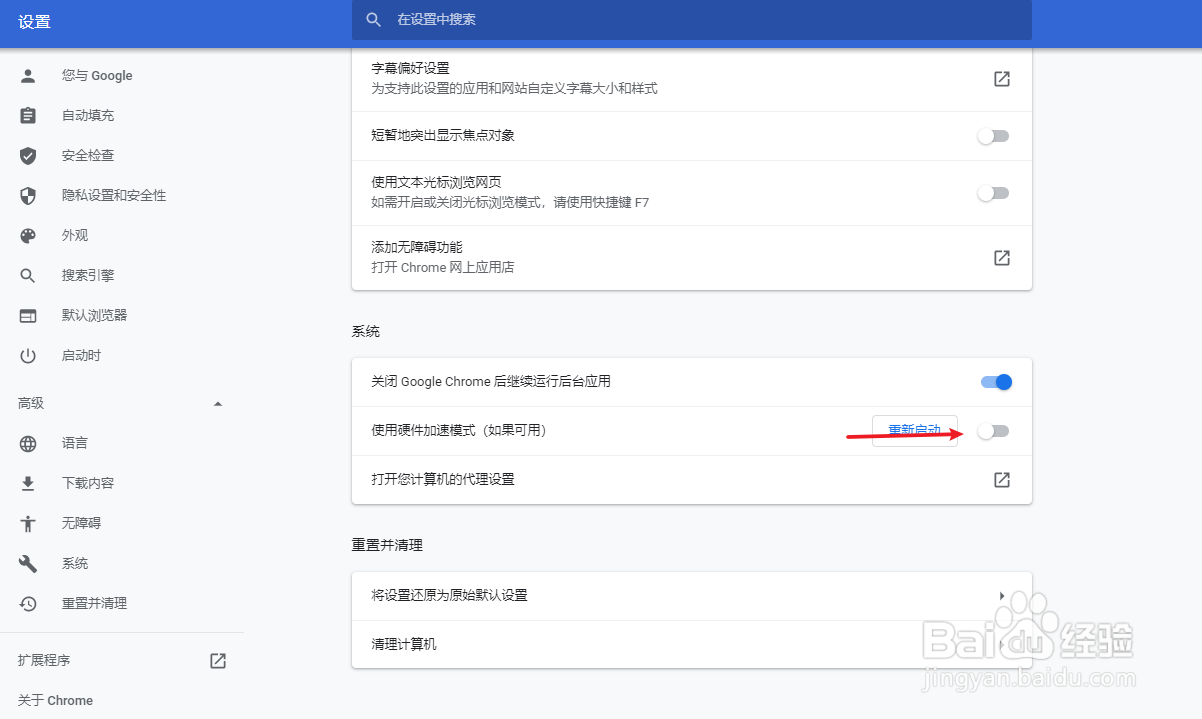1202x719 pixels.
Task: Enable 使用硬件加速模式 switch
Action: (x=994, y=431)
